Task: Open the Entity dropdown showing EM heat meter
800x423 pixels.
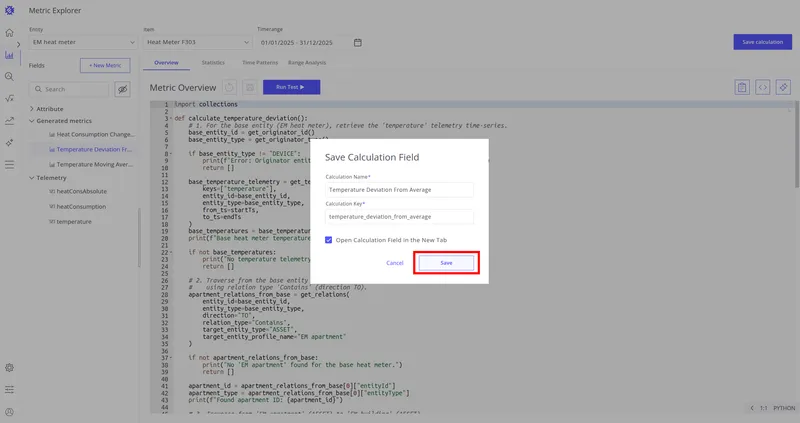Action: click(x=83, y=42)
